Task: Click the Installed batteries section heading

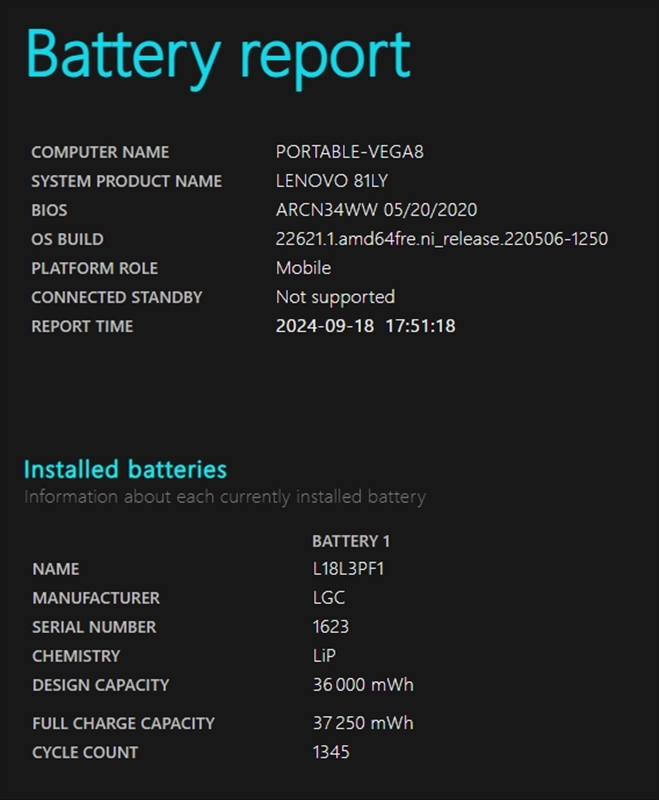Action: 125,469
